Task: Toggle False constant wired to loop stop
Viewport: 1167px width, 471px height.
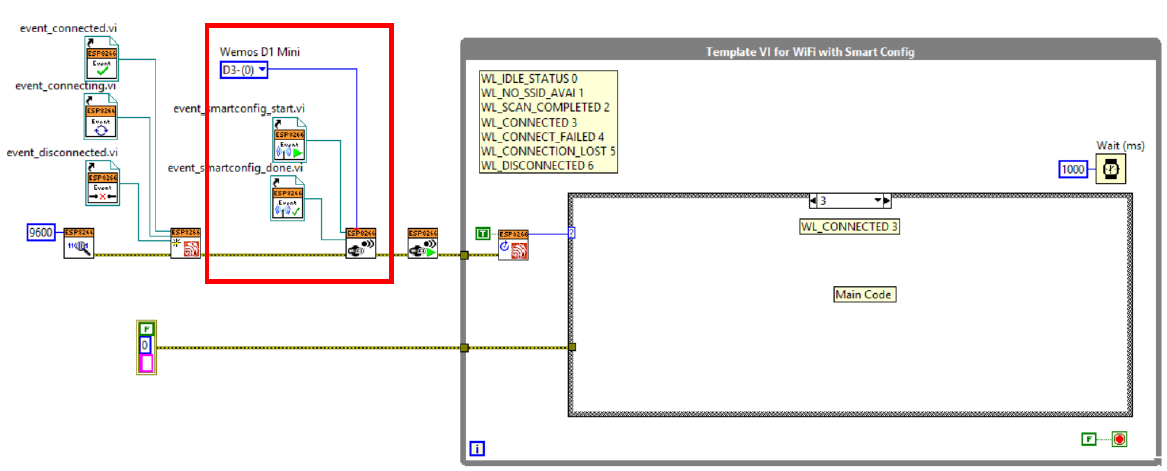Action: point(1088,439)
